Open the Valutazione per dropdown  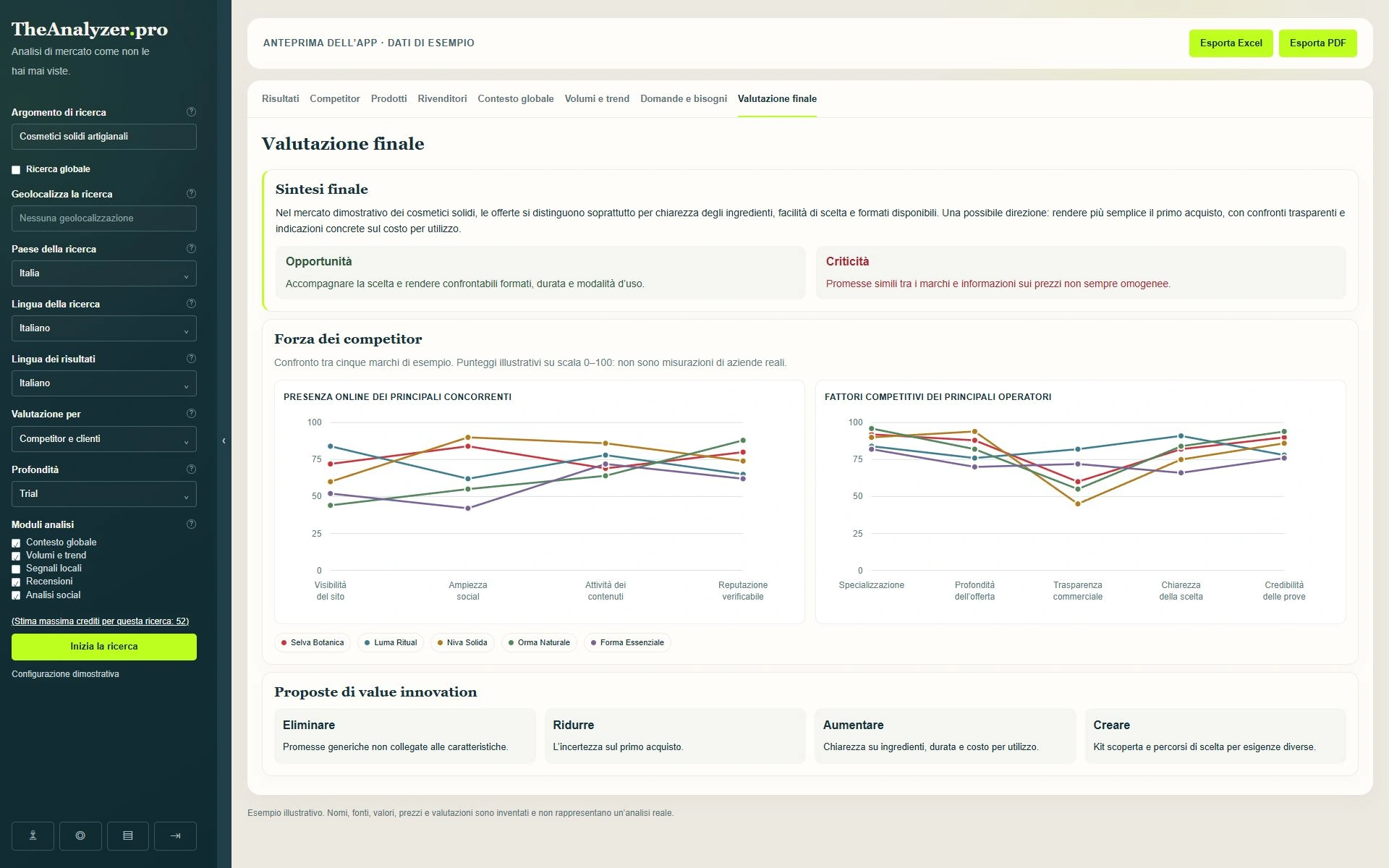click(x=104, y=439)
